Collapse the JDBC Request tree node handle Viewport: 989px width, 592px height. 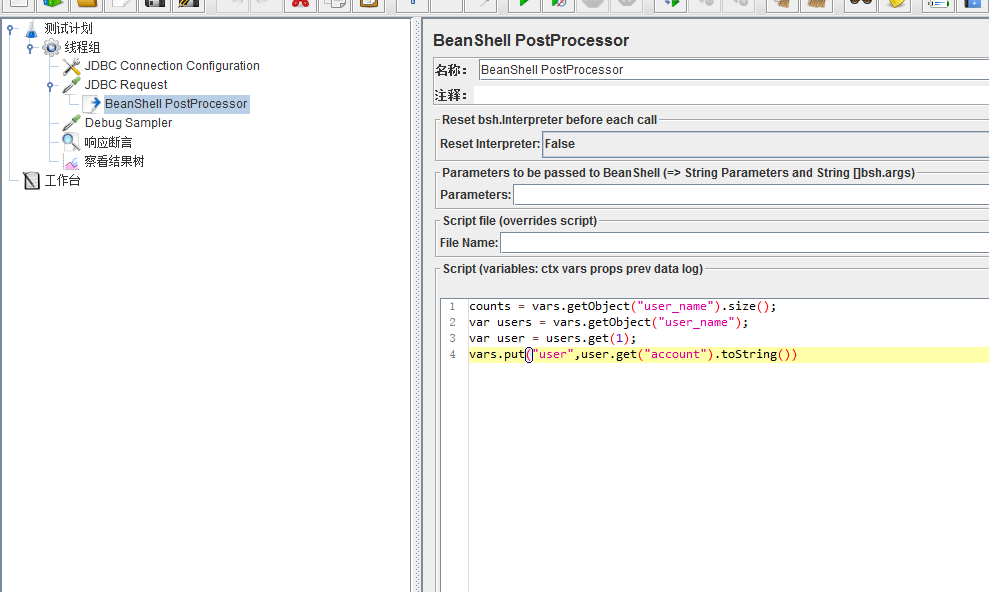pyautogui.click(x=50, y=86)
